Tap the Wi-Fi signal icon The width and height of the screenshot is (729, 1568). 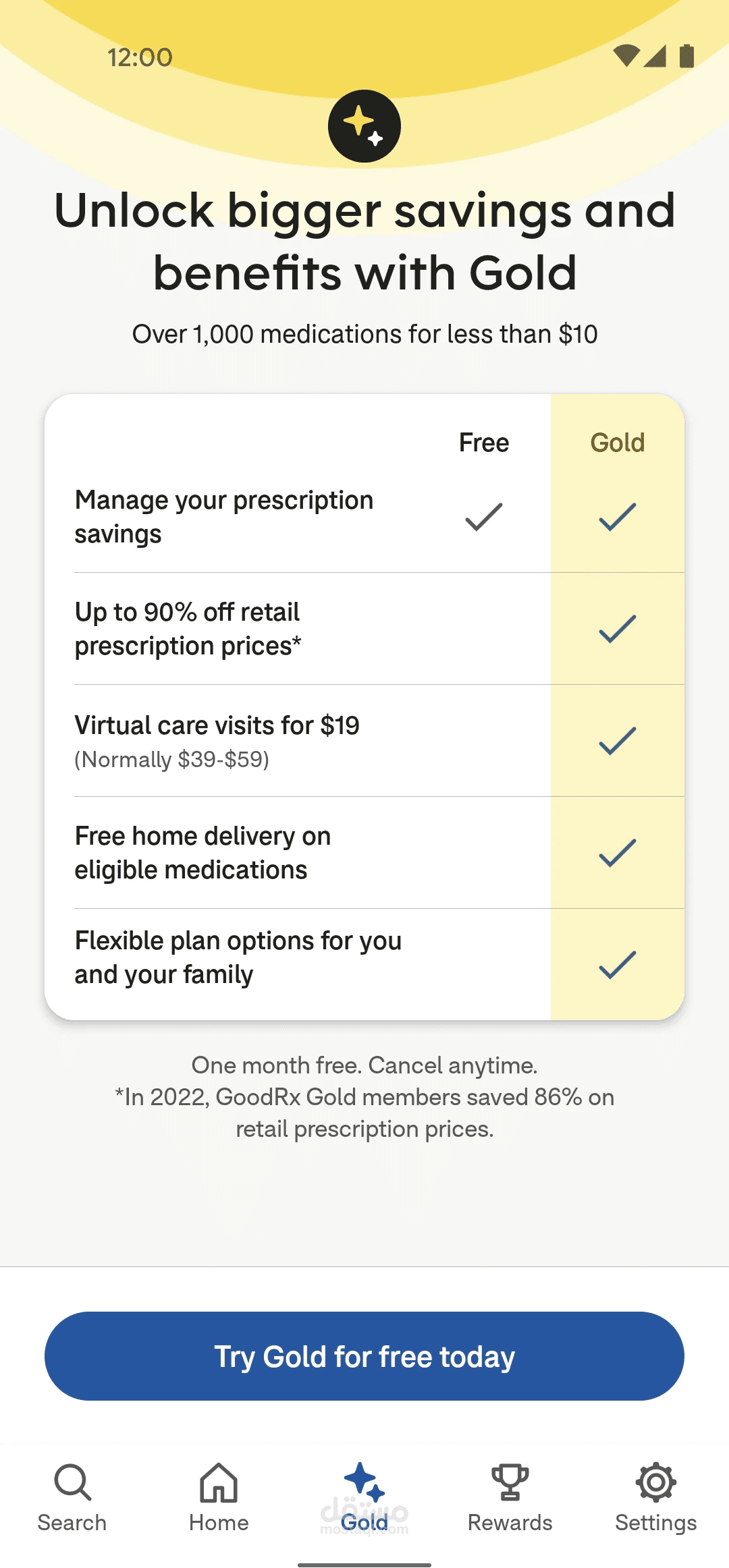pyautogui.click(x=626, y=56)
